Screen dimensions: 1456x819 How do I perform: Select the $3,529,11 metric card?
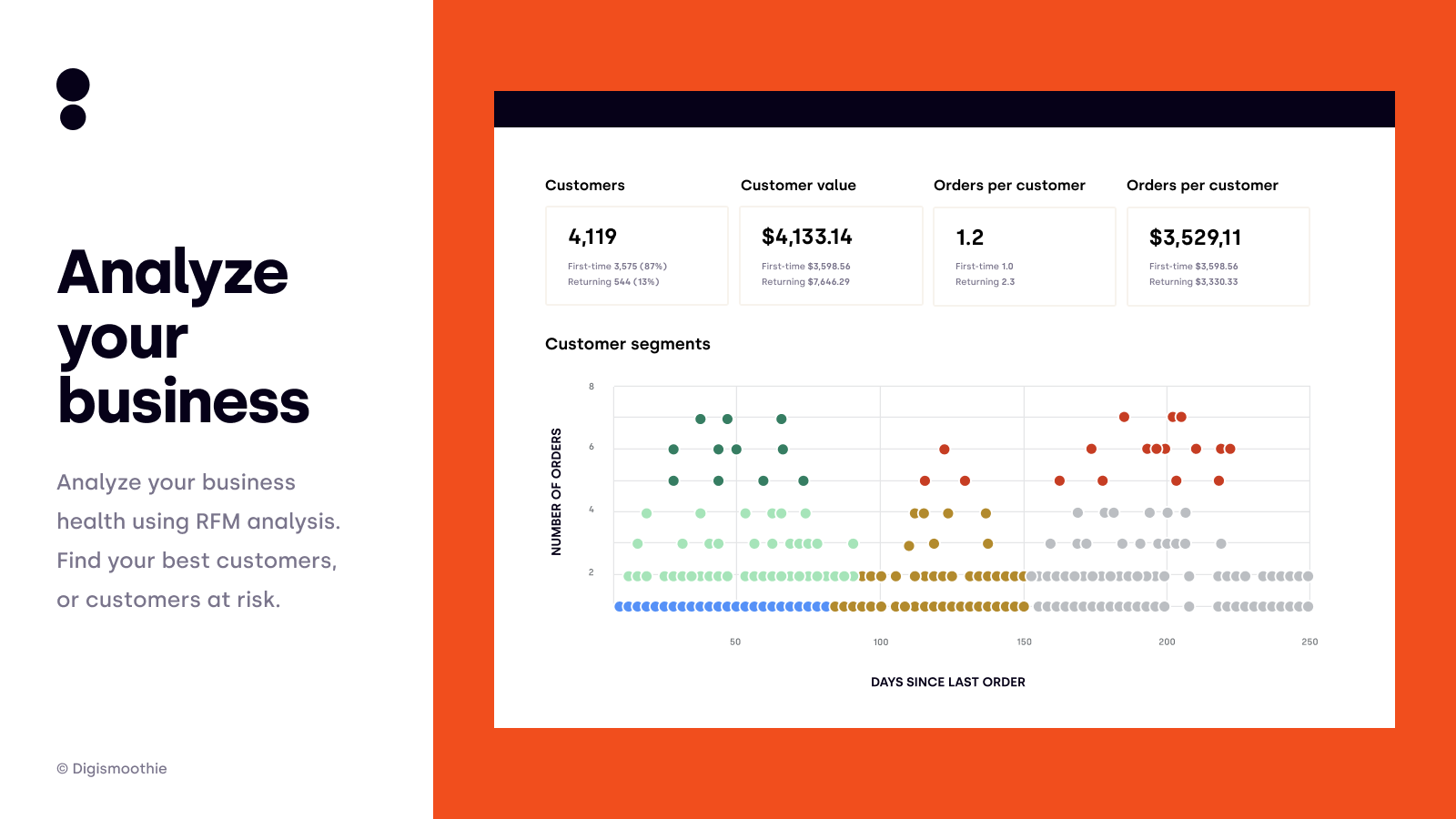[x=1218, y=256]
